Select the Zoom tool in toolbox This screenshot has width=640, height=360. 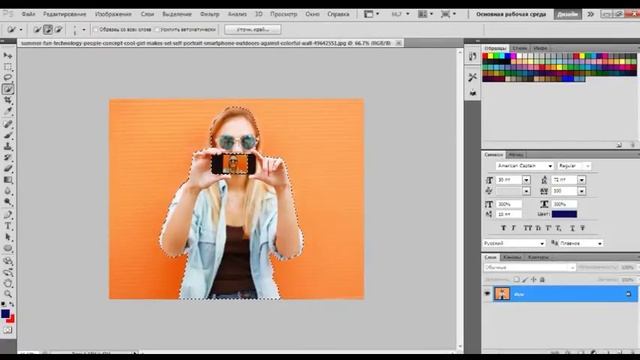[x=8, y=294]
